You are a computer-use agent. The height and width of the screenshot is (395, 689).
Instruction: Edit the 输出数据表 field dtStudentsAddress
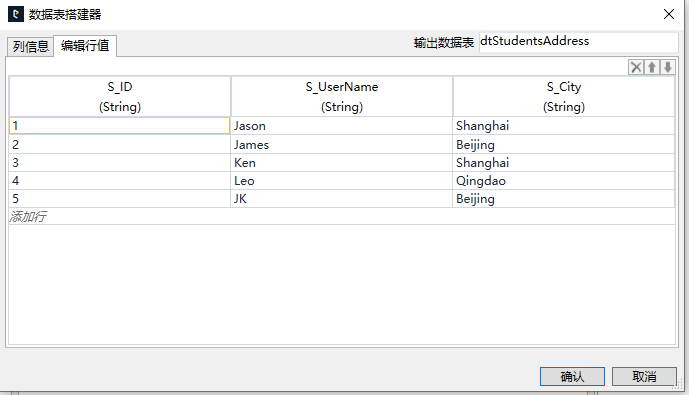(579, 42)
